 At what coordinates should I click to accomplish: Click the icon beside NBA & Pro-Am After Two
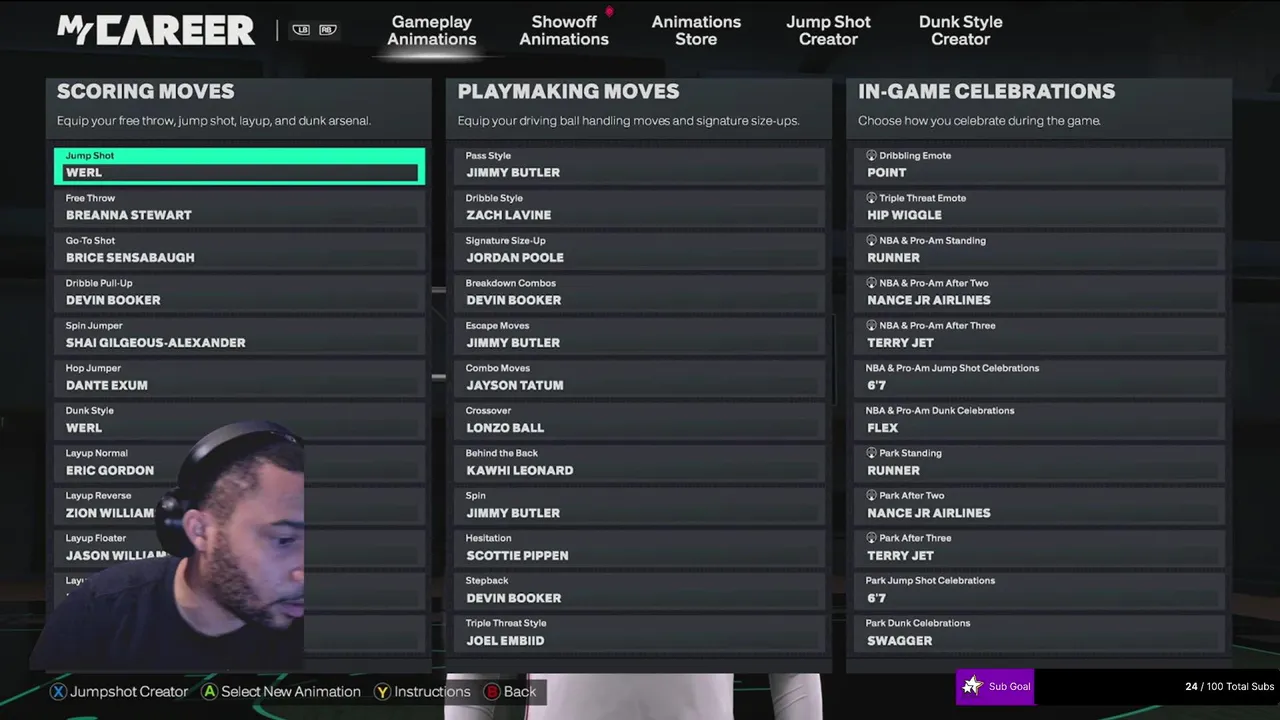pyautogui.click(x=871, y=283)
